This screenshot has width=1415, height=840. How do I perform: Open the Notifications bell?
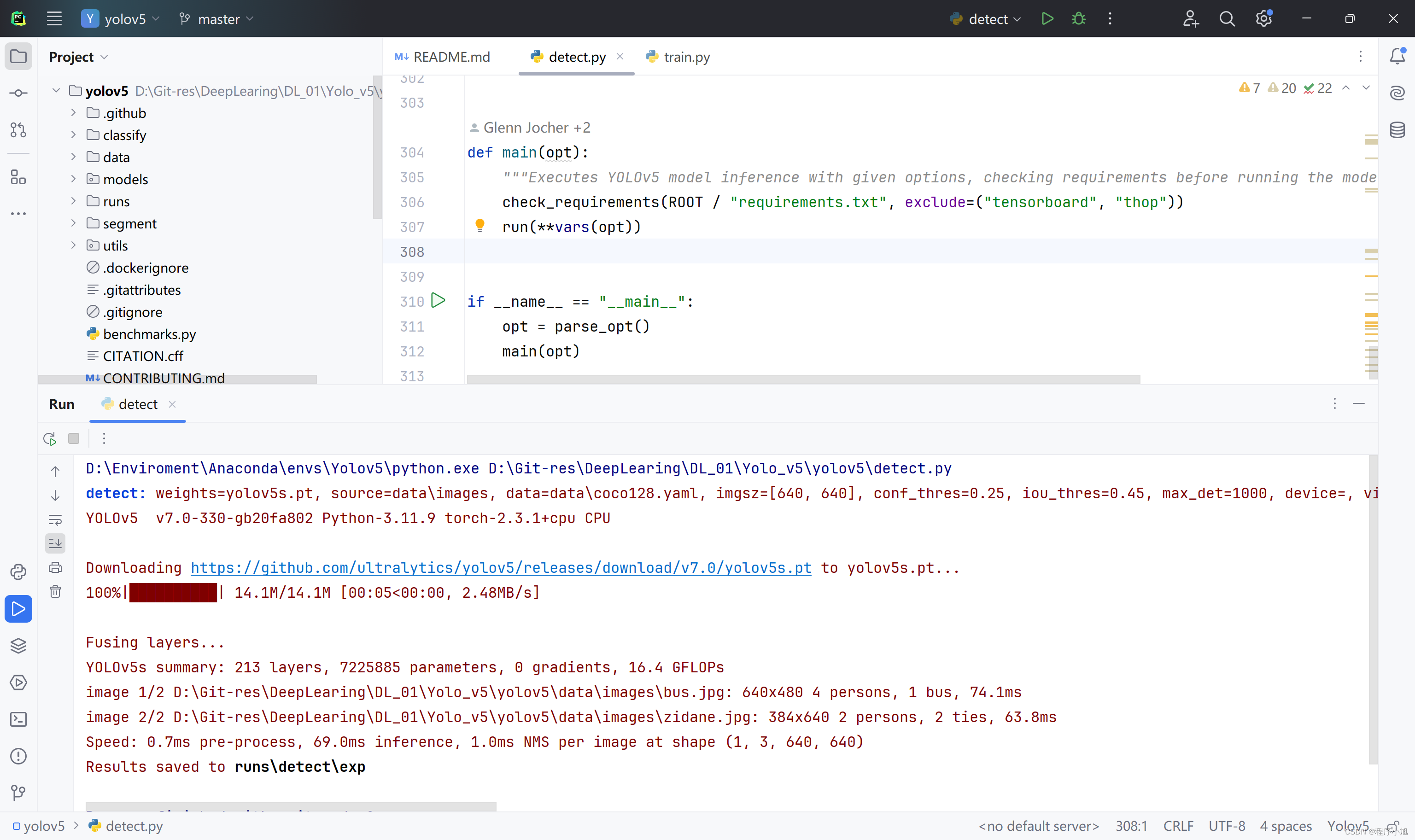pos(1397,55)
